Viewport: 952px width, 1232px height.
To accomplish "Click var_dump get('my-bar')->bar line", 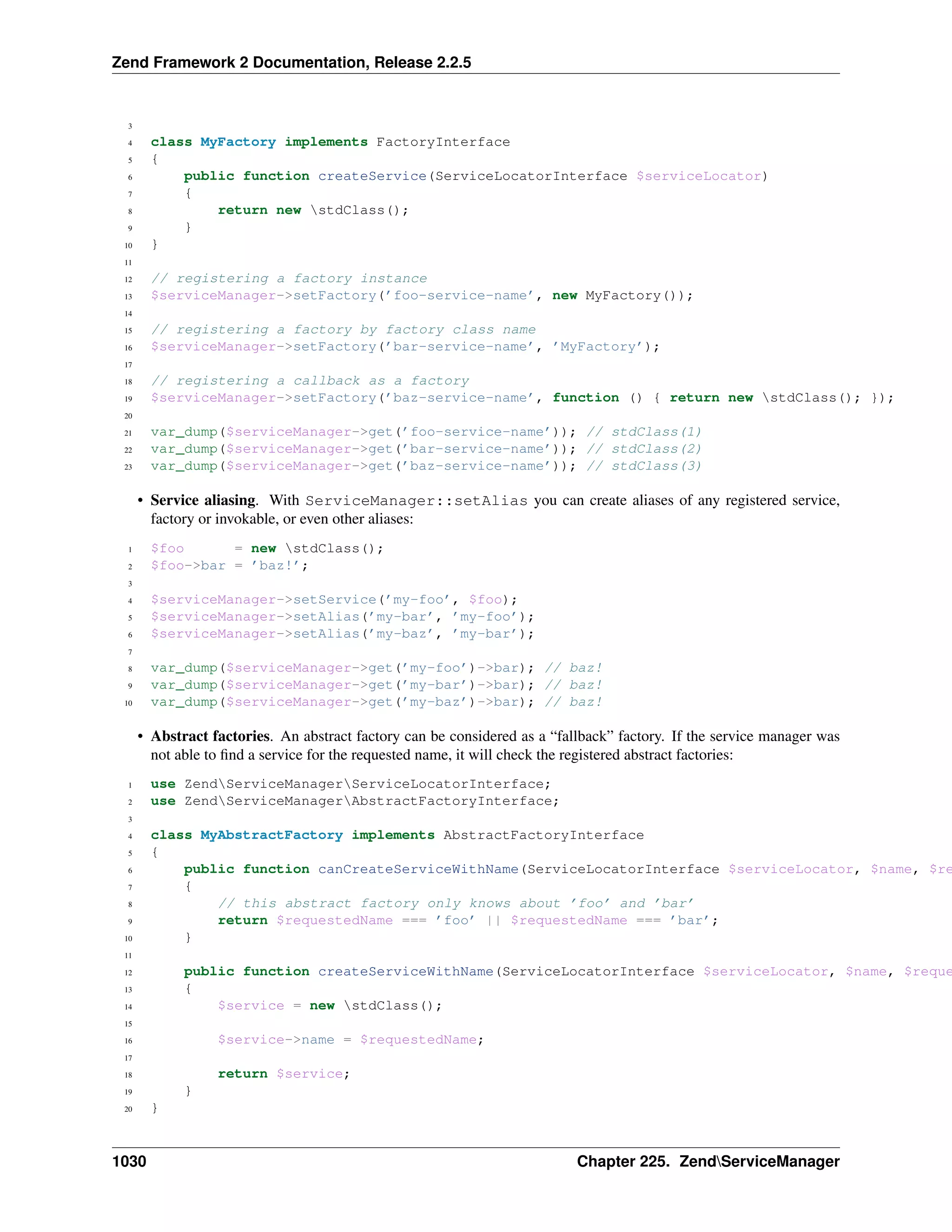I will click(x=376, y=685).
